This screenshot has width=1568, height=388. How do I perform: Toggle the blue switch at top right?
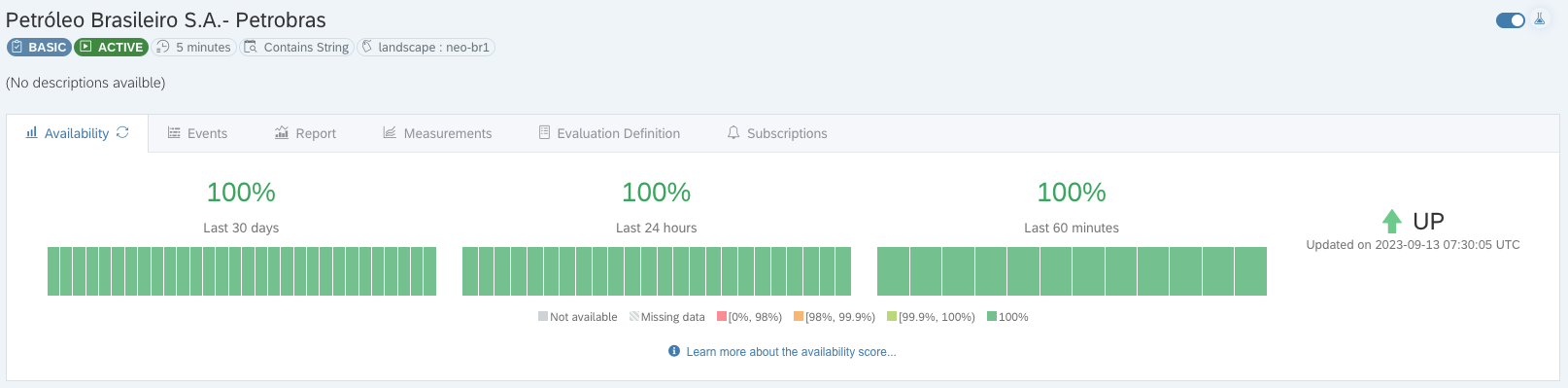pos(1511,20)
